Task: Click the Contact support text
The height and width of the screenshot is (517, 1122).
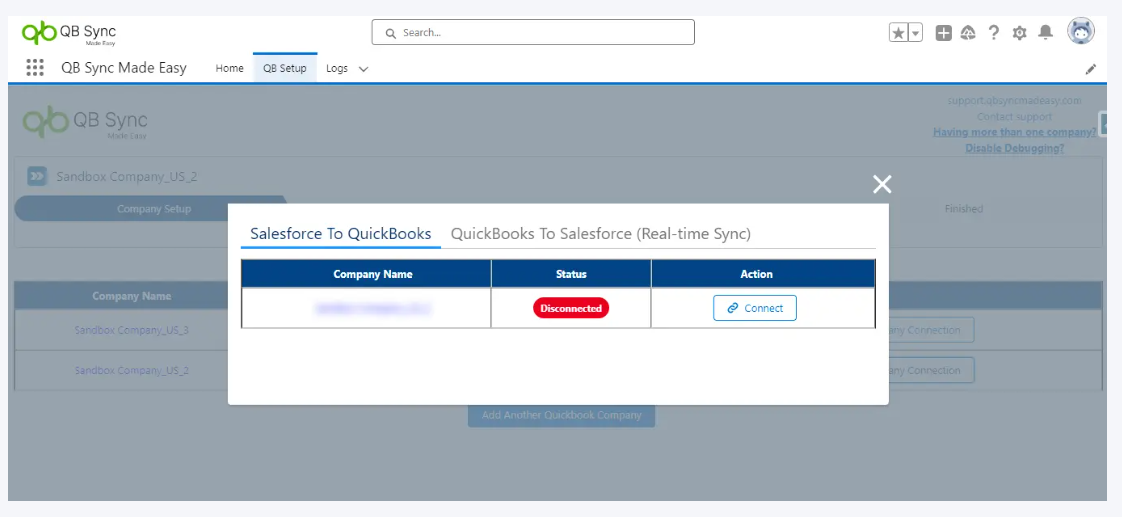Action: (x=1015, y=117)
